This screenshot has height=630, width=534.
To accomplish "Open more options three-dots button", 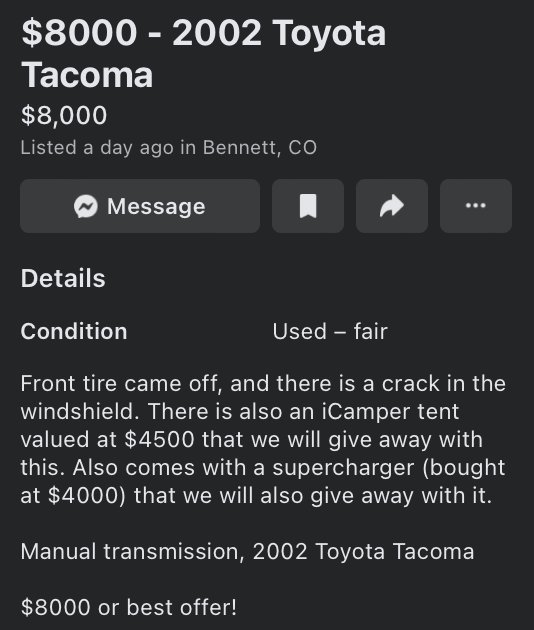I will coord(476,206).
